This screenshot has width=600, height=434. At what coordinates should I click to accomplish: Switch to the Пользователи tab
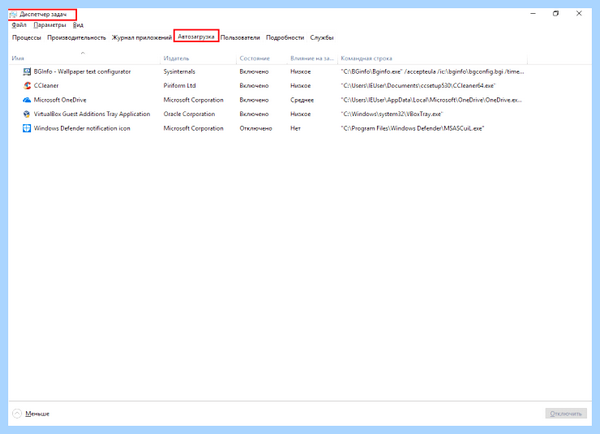(240, 38)
